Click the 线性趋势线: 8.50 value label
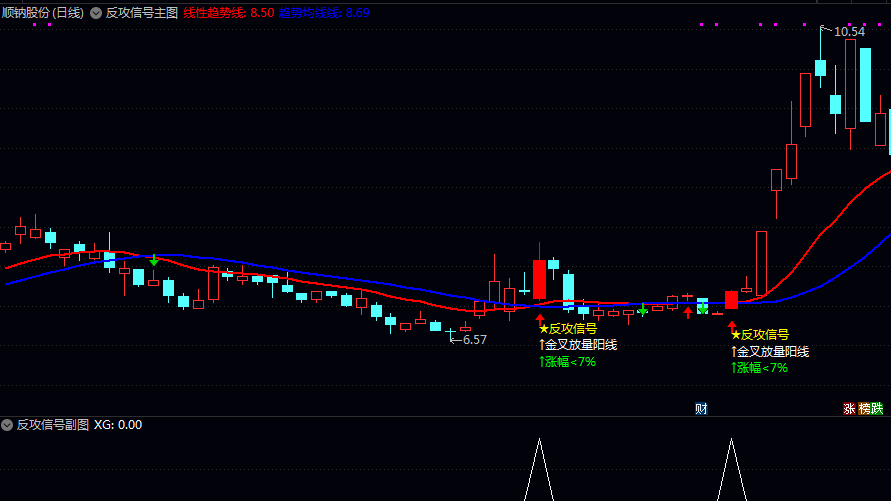 click(x=228, y=12)
